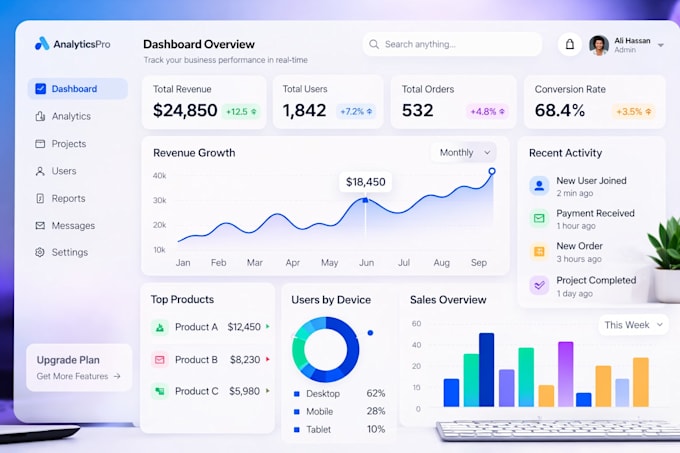Click the Desktop legend color square
Viewport: 680px width, 453px height.
(x=297, y=394)
